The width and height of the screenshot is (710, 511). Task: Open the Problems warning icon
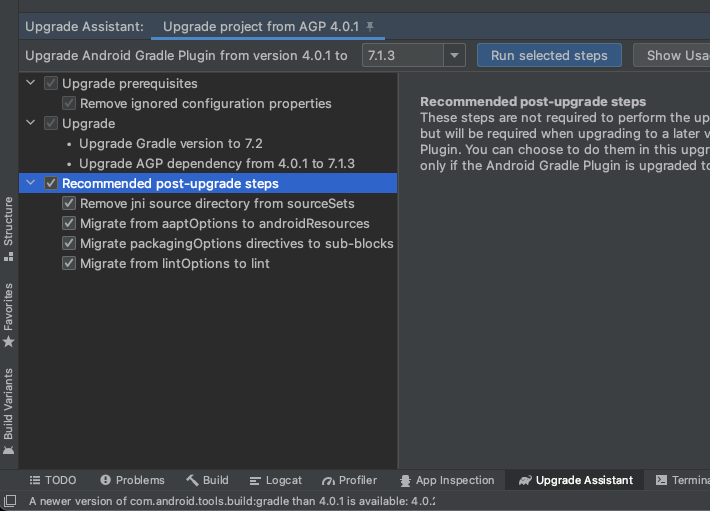[106, 480]
